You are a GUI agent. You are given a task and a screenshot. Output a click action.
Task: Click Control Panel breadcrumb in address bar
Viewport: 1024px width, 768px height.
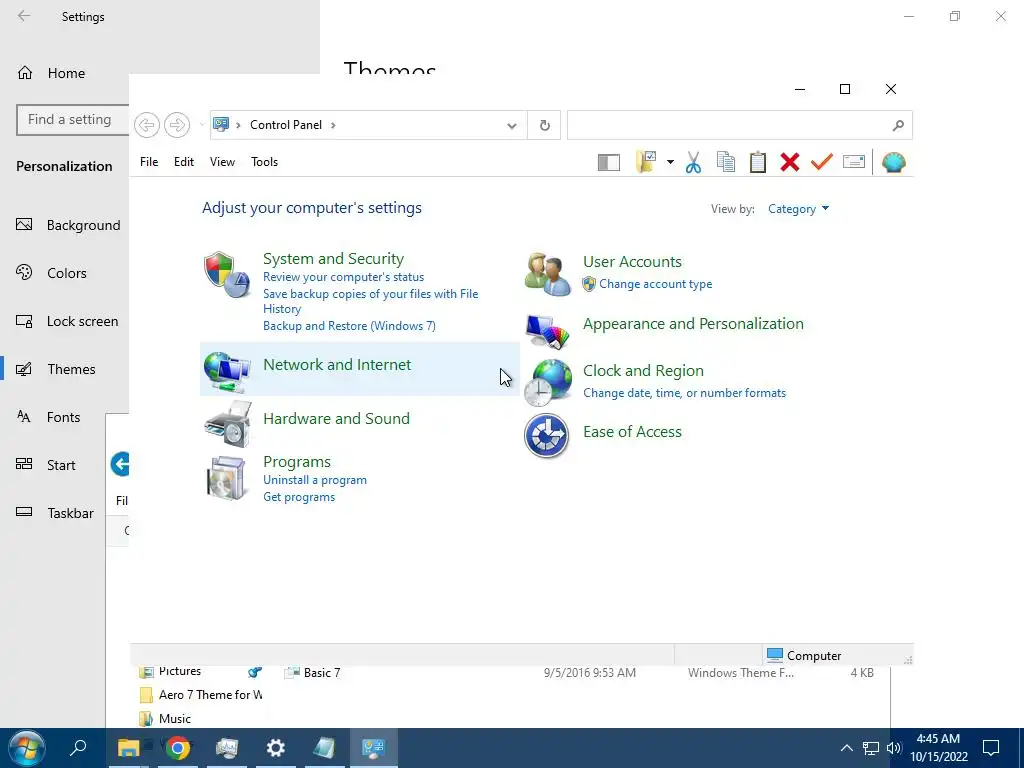[285, 125]
